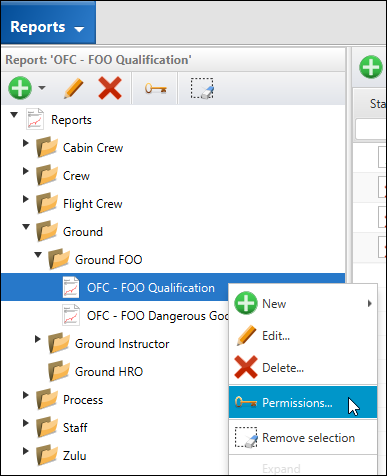Screen dimensions: 387x476
Task: Click the remove selection eraser icon in toolbar
Action: click(202, 88)
